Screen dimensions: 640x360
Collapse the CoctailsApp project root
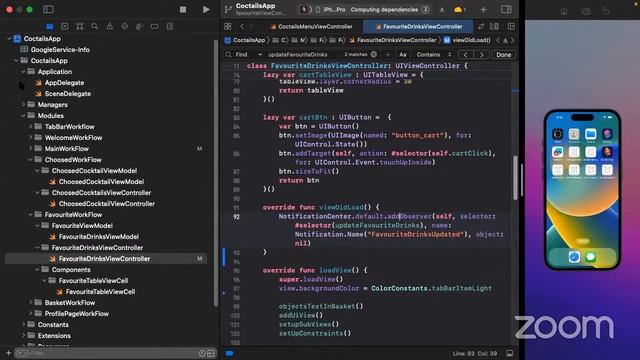9,39
